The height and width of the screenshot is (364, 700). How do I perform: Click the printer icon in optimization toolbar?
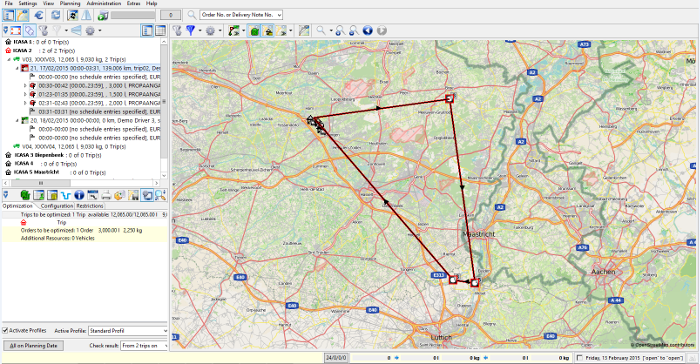[106, 195]
